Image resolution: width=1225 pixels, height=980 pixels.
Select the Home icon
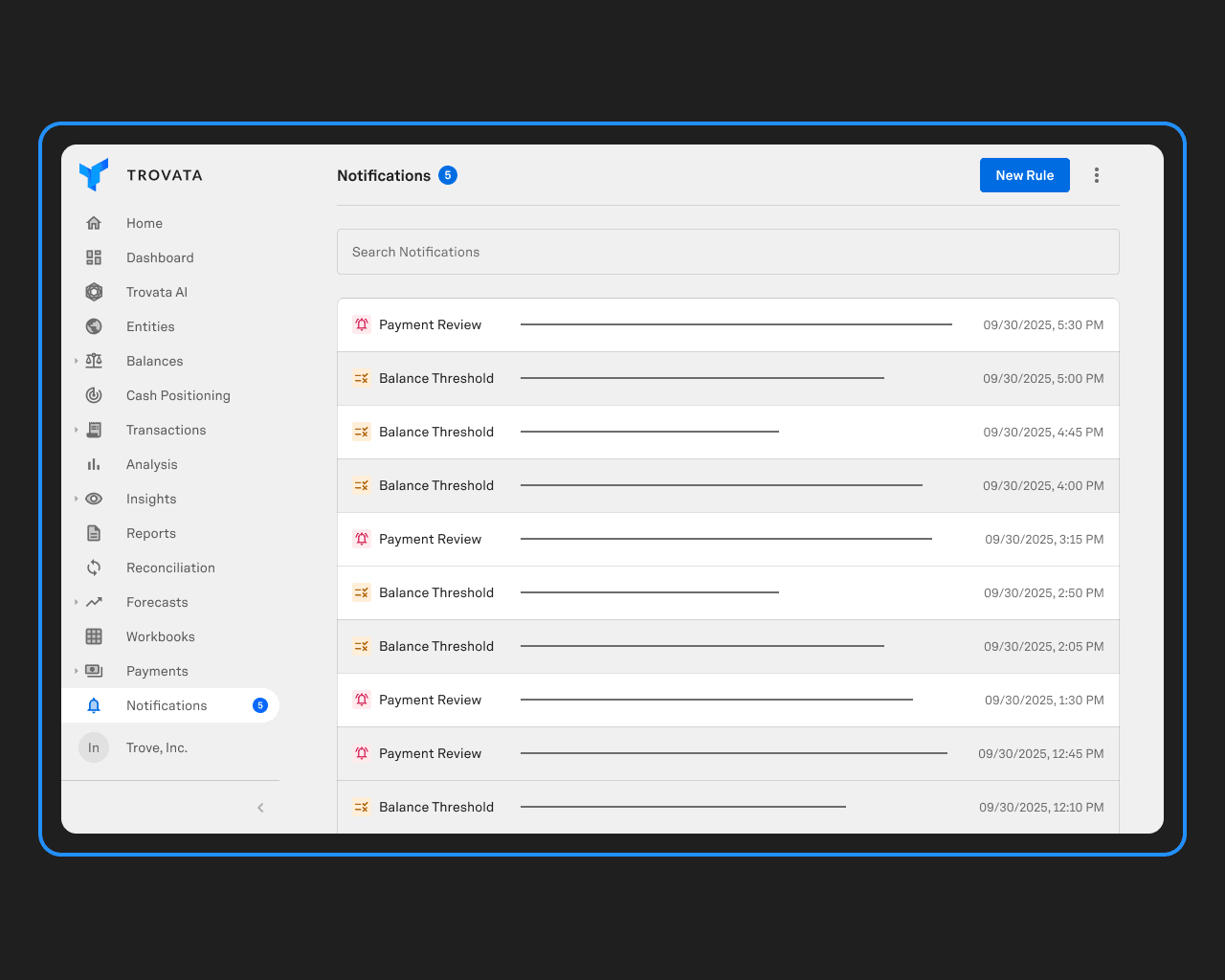pyautogui.click(x=93, y=222)
